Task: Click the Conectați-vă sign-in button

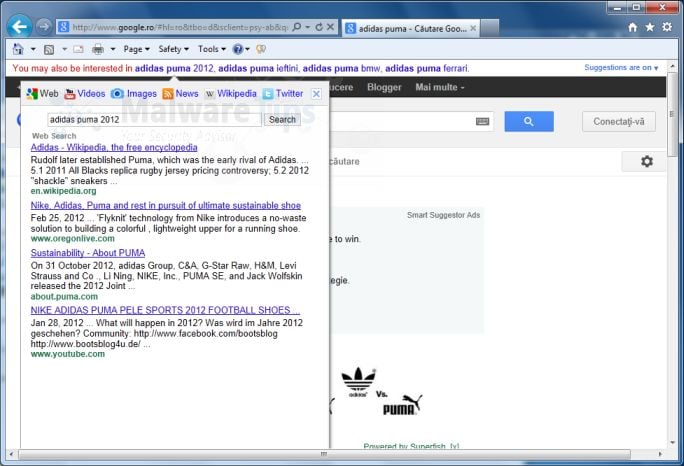Action: 619,121
